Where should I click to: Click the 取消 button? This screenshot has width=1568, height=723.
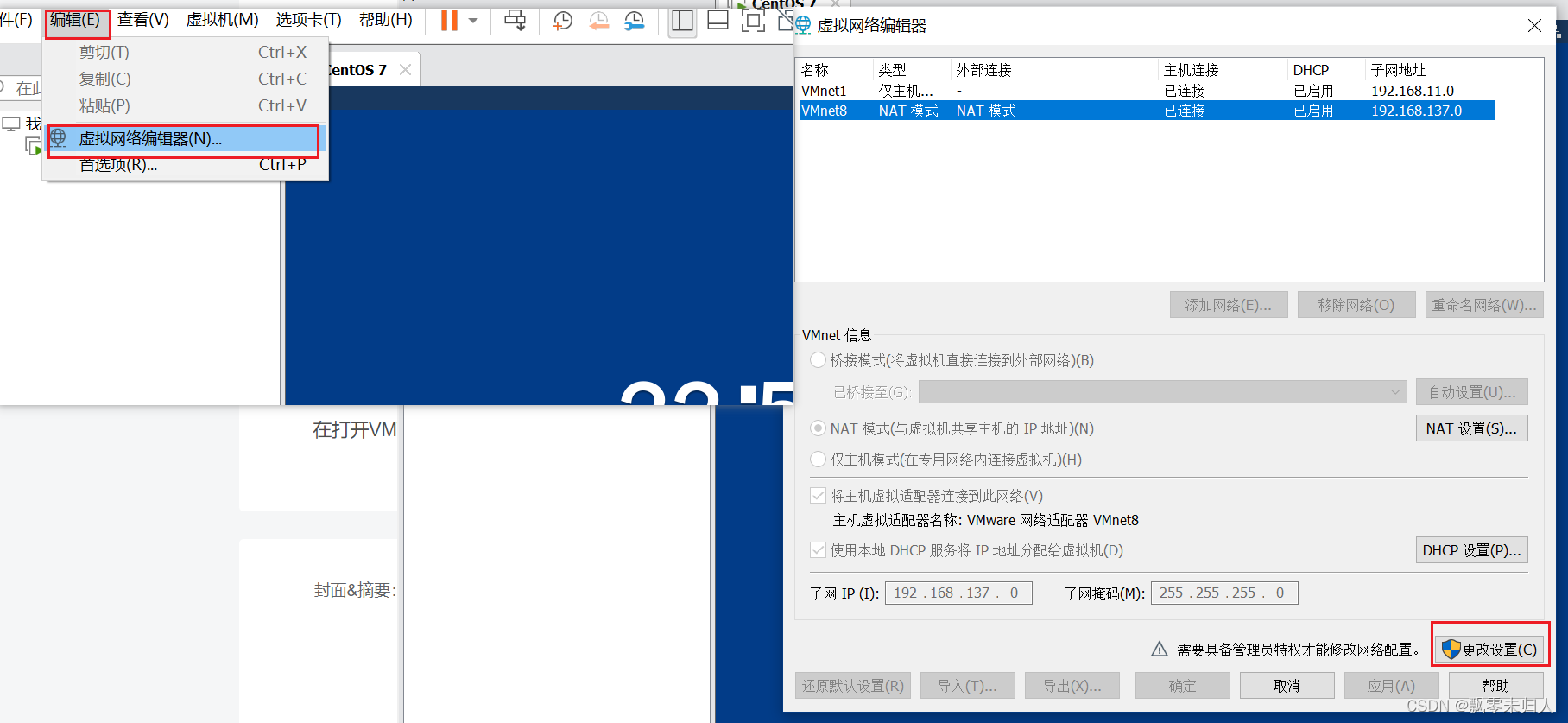pos(1287,686)
